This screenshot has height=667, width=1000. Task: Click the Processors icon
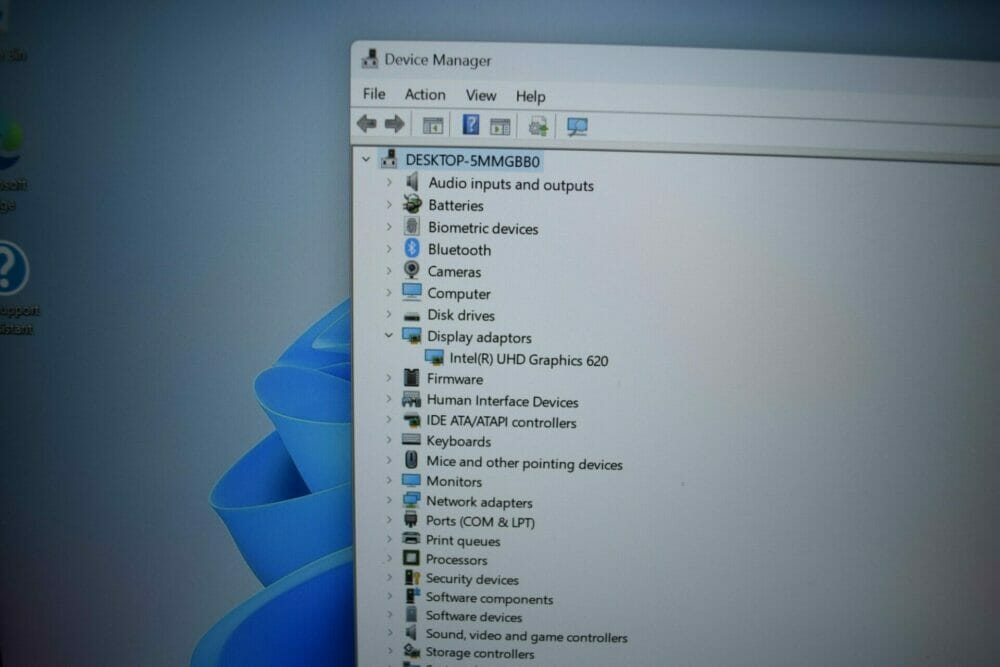pyautogui.click(x=411, y=558)
